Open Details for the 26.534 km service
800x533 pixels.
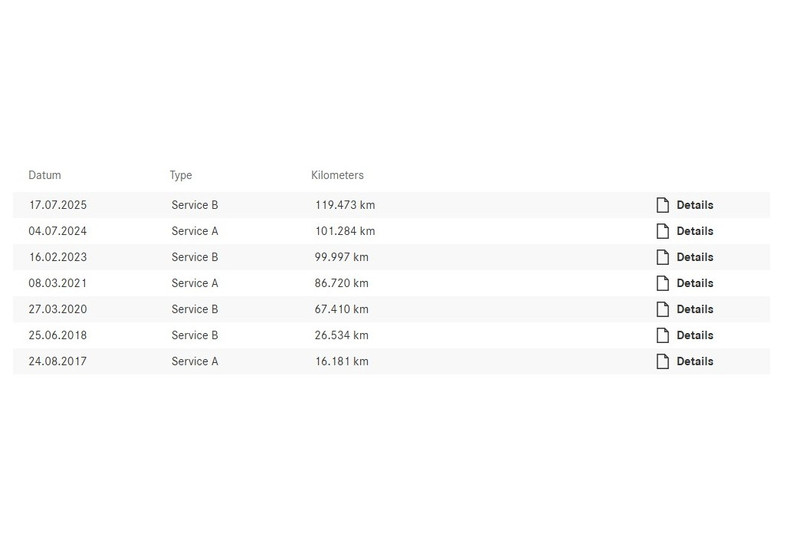(694, 335)
